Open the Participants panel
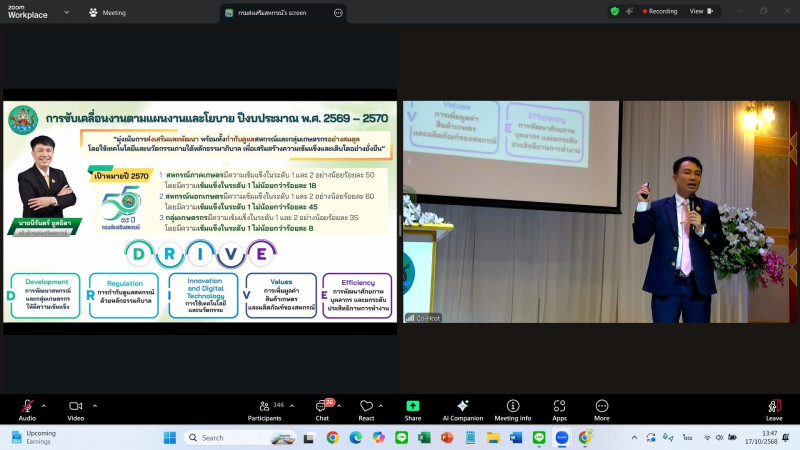 [264, 408]
